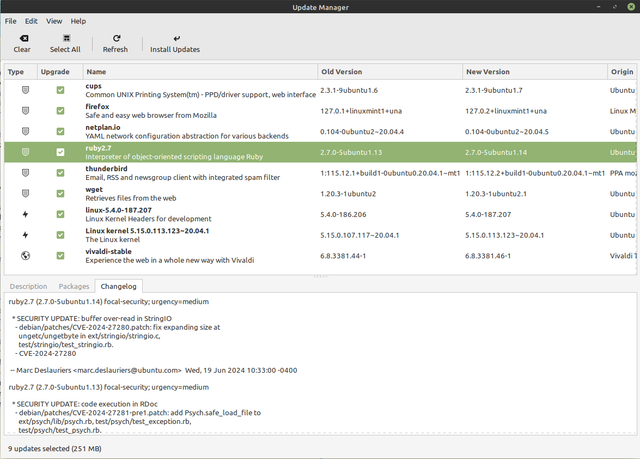The width and height of the screenshot is (640, 459).
Task: Click the shield icon for thunderbird
Action: [x=25, y=173]
